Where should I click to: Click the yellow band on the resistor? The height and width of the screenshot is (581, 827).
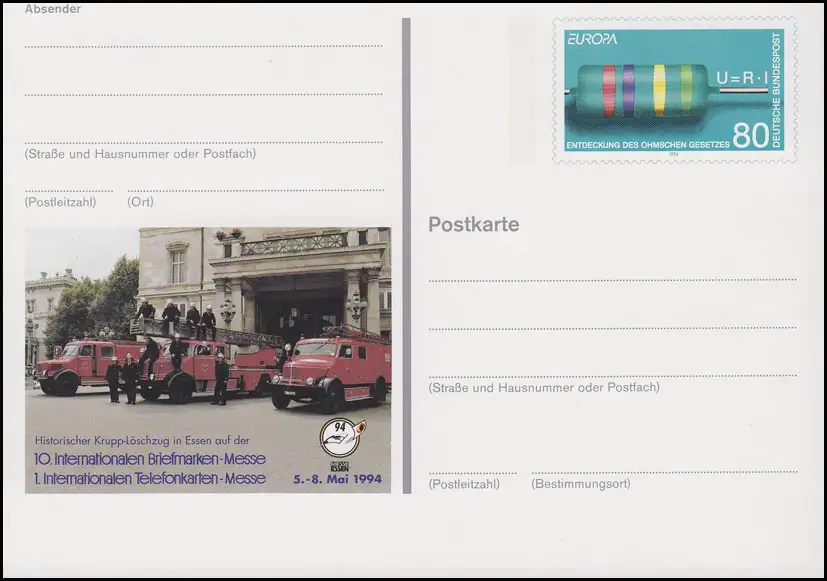[x=659, y=90]
